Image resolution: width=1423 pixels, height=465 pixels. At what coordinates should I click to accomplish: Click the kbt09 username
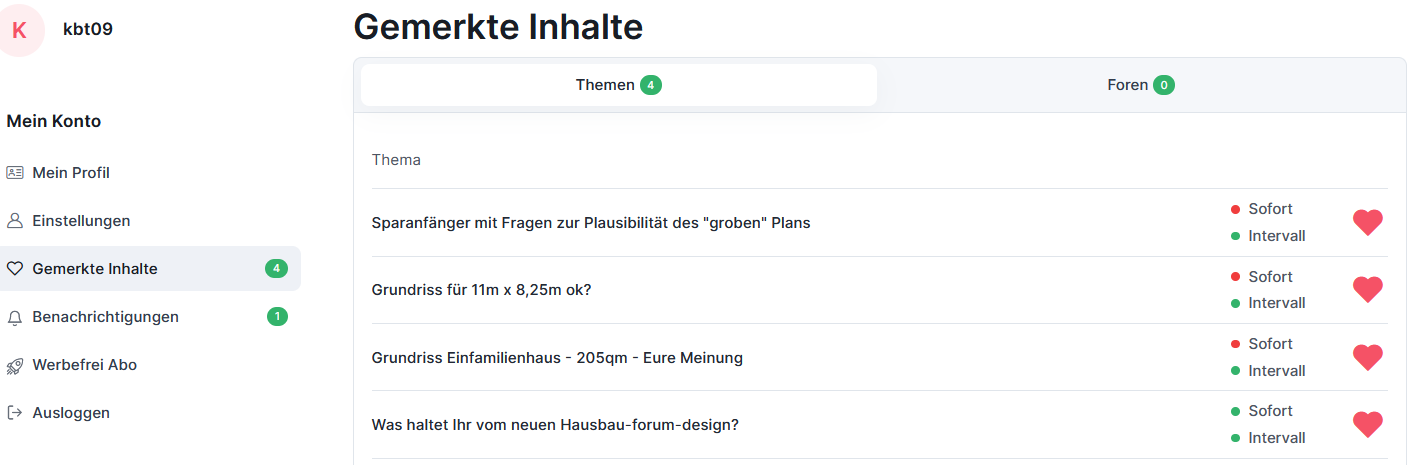pos(88,29)
